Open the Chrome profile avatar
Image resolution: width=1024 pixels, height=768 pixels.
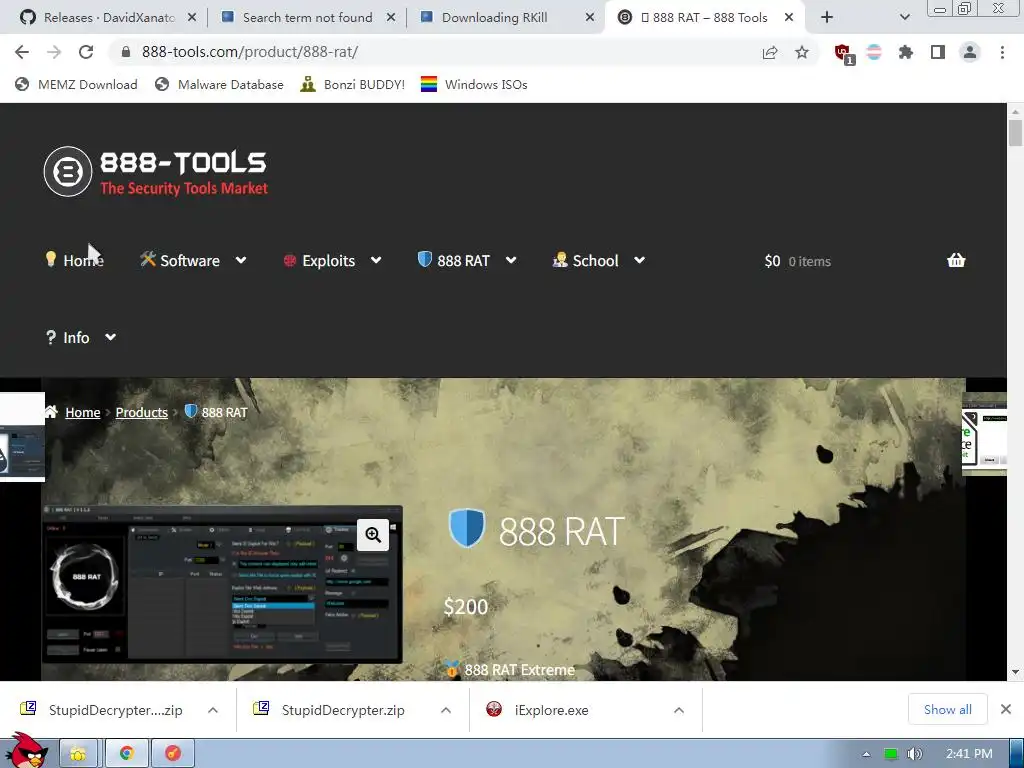click(x=970, y=52)
